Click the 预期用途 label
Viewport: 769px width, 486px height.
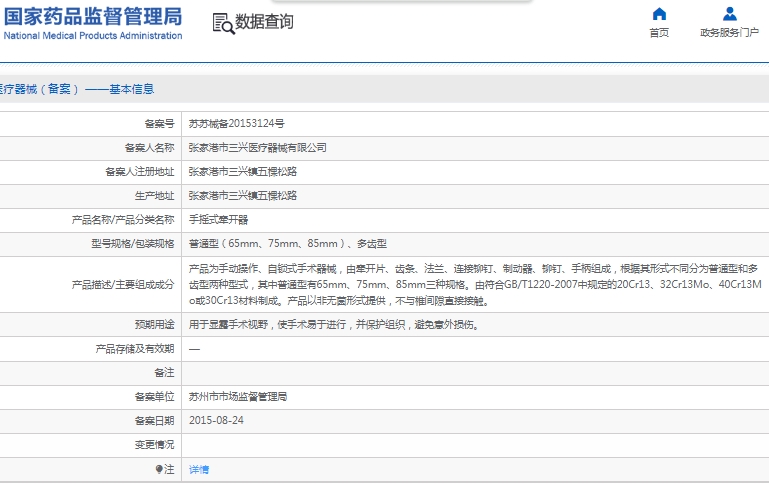pyautogui.click(x=154, y=325)
